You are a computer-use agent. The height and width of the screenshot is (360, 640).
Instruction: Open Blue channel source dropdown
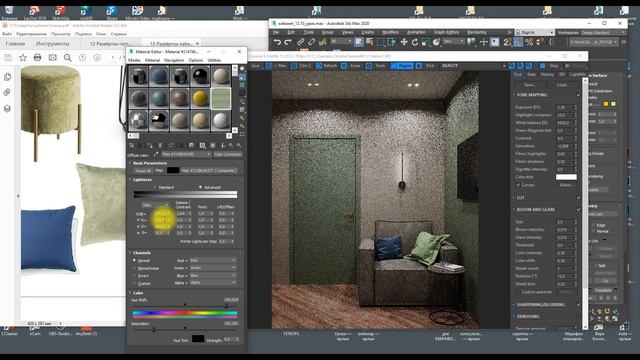coord(213,276)
